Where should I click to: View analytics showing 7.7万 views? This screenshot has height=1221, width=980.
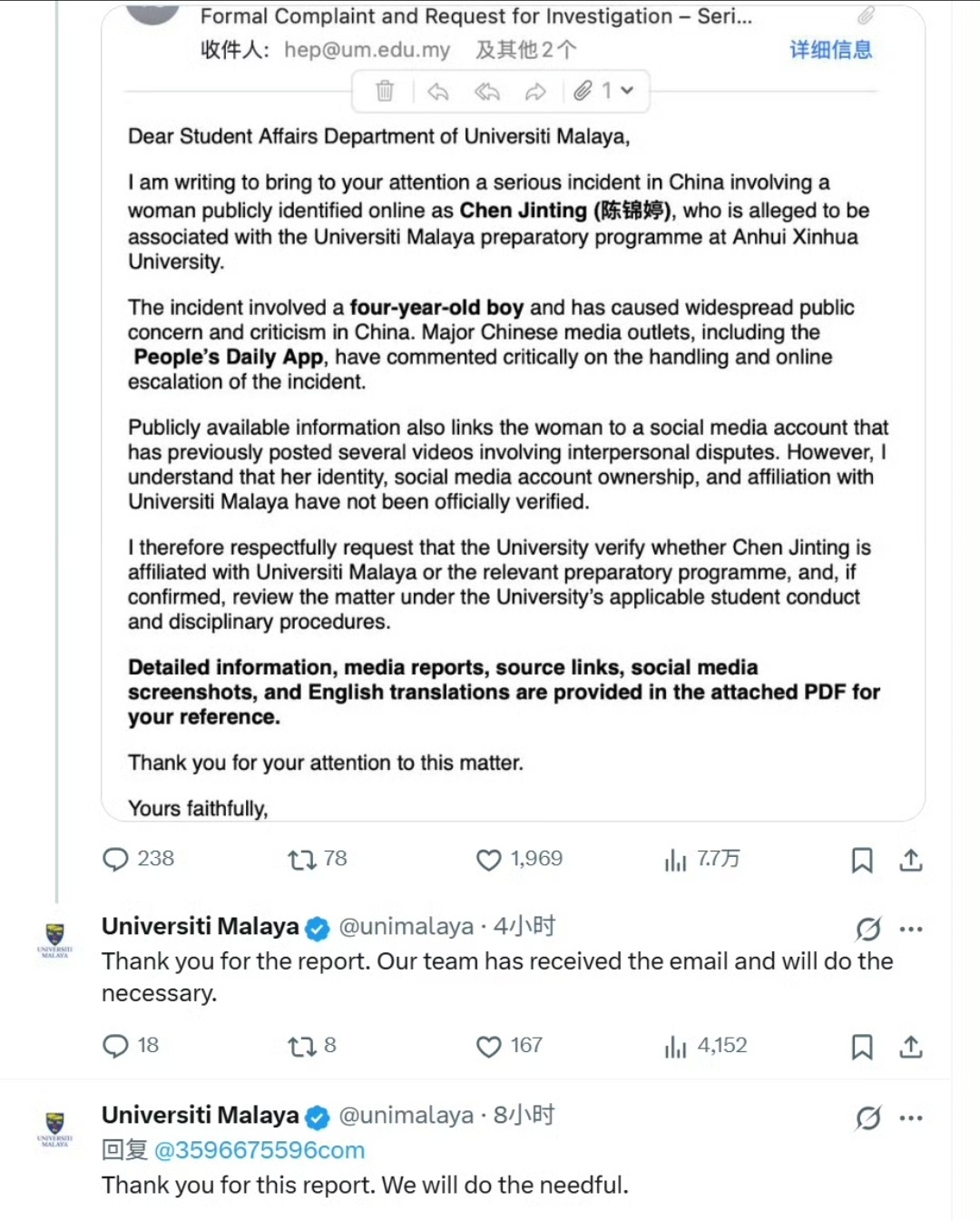click(701, 859)
